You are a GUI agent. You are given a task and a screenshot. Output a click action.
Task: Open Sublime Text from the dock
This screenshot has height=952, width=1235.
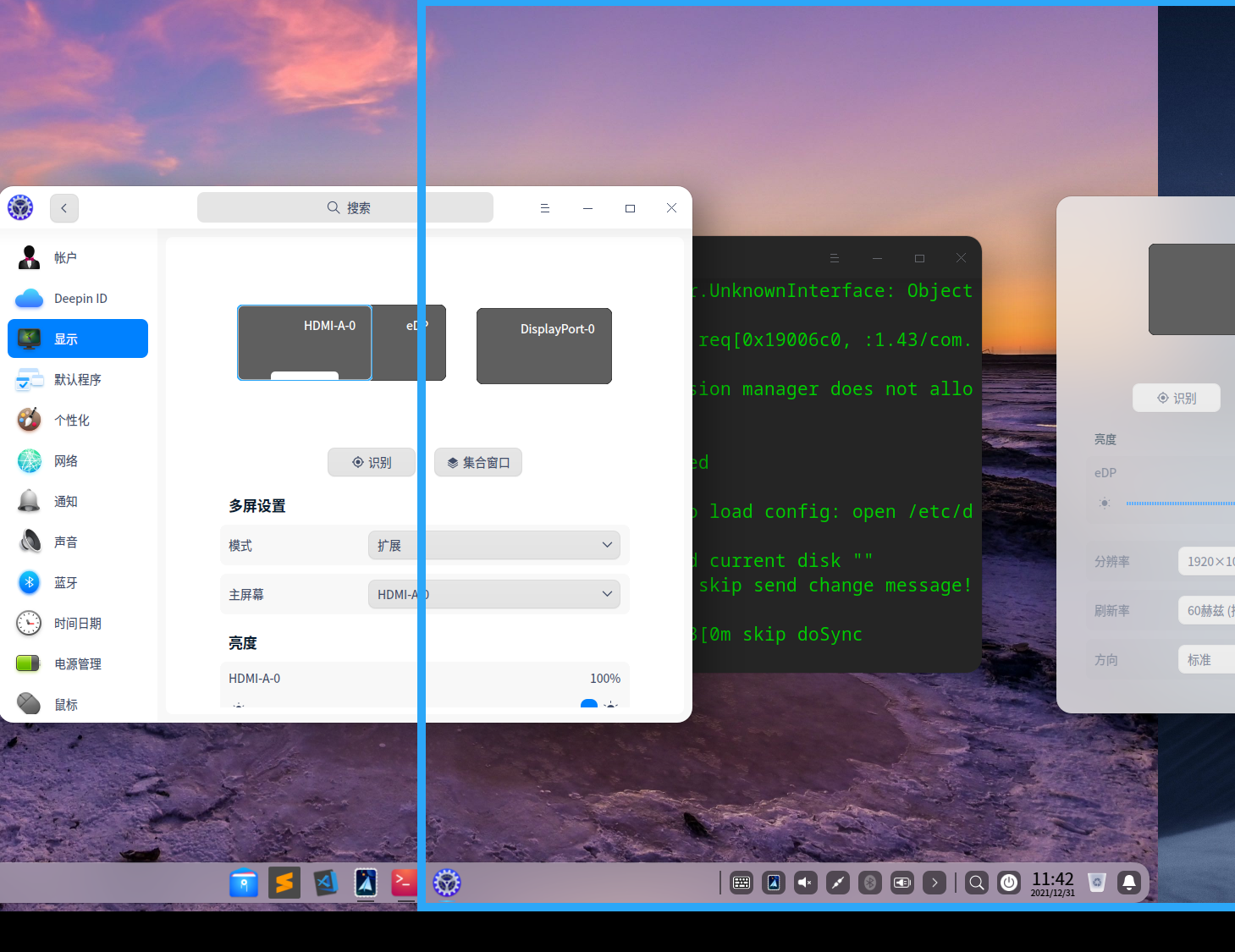click(x=284, y=883)
